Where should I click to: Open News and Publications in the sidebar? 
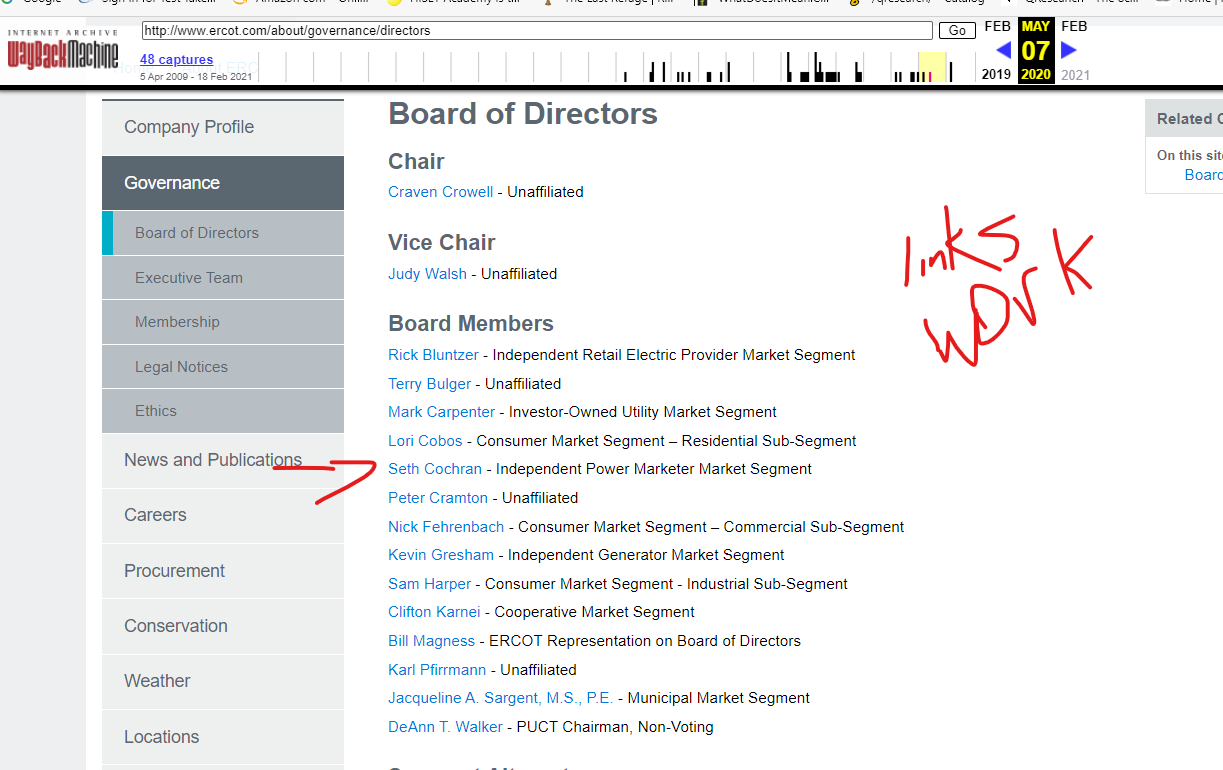(223, 460)
